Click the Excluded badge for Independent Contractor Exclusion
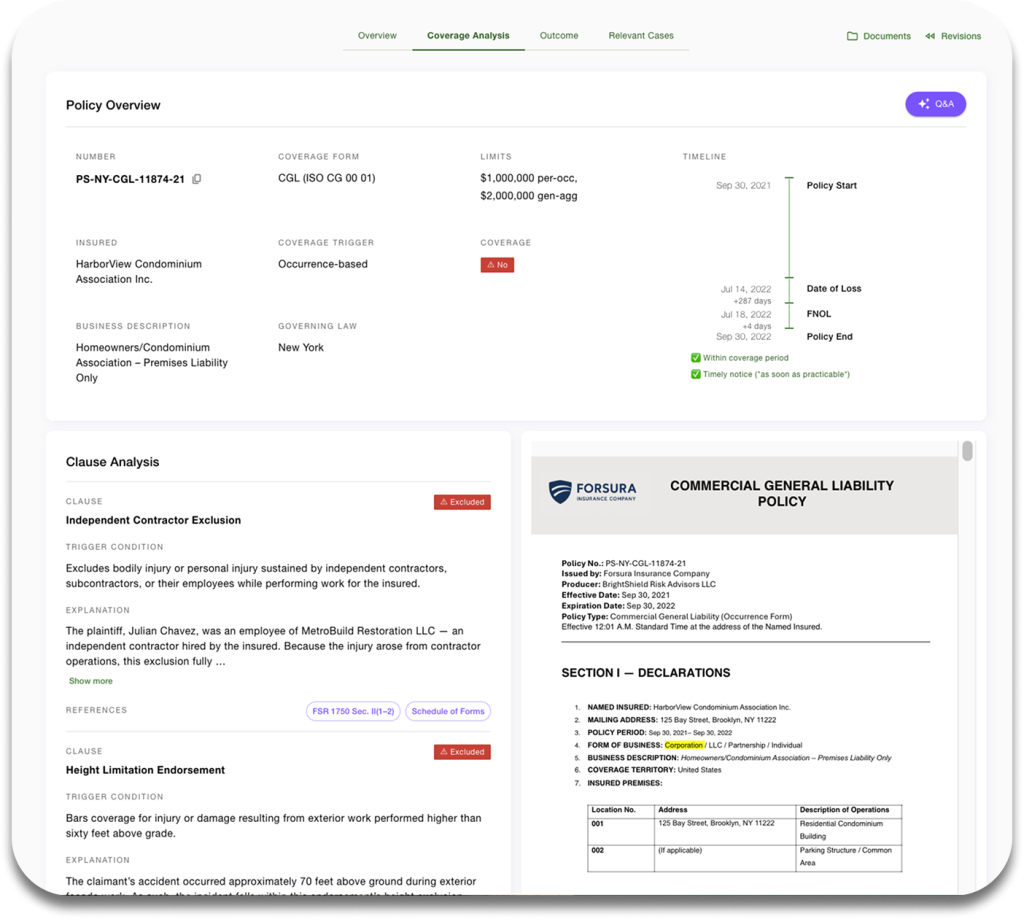This screenshot has width=1024, height=919. 462,502
